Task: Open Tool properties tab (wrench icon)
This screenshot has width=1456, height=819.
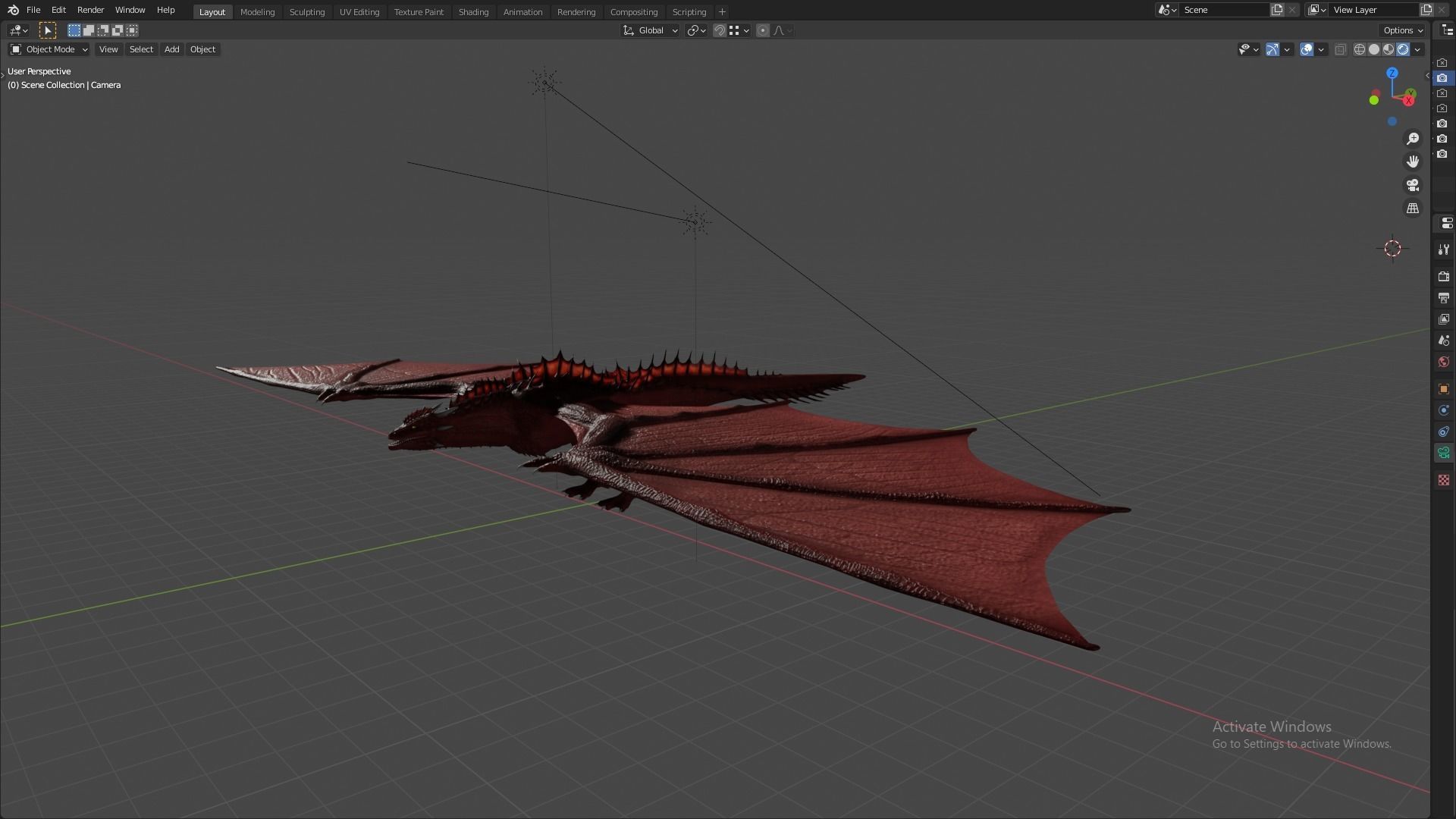Action: tap(1444, 249)
